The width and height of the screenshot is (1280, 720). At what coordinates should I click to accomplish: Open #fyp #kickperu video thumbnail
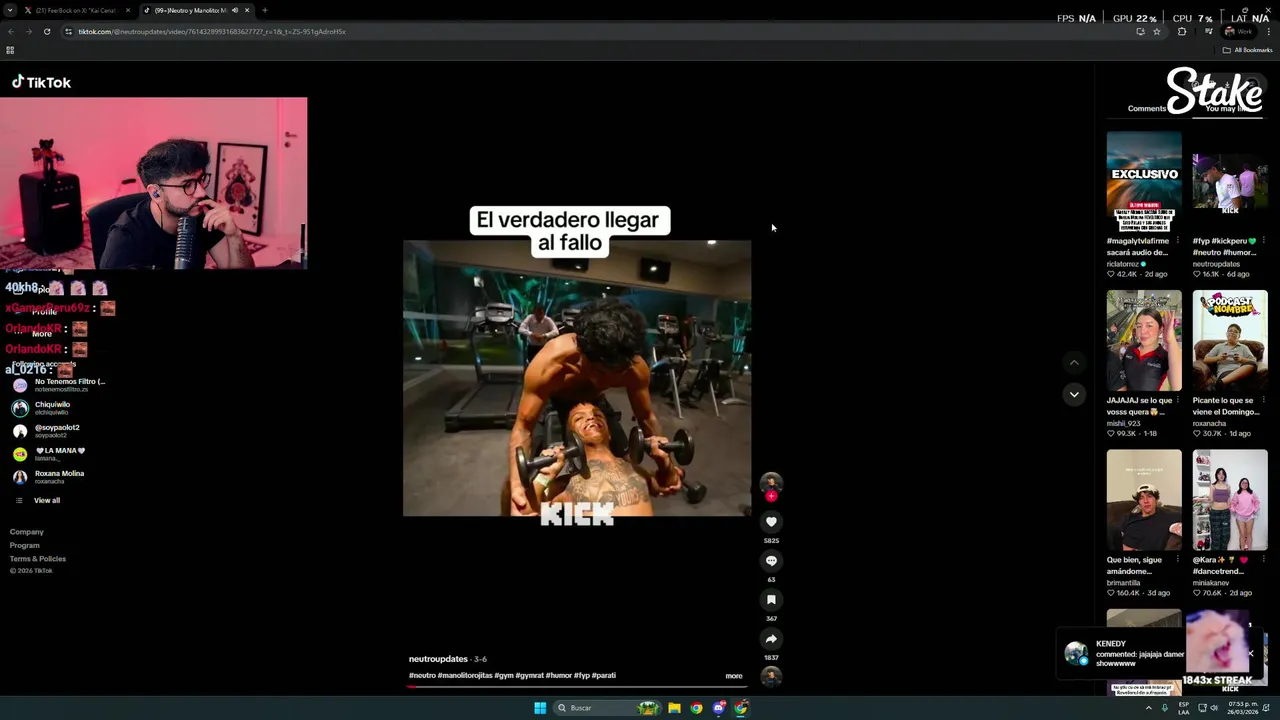(x=1230, y=182)
